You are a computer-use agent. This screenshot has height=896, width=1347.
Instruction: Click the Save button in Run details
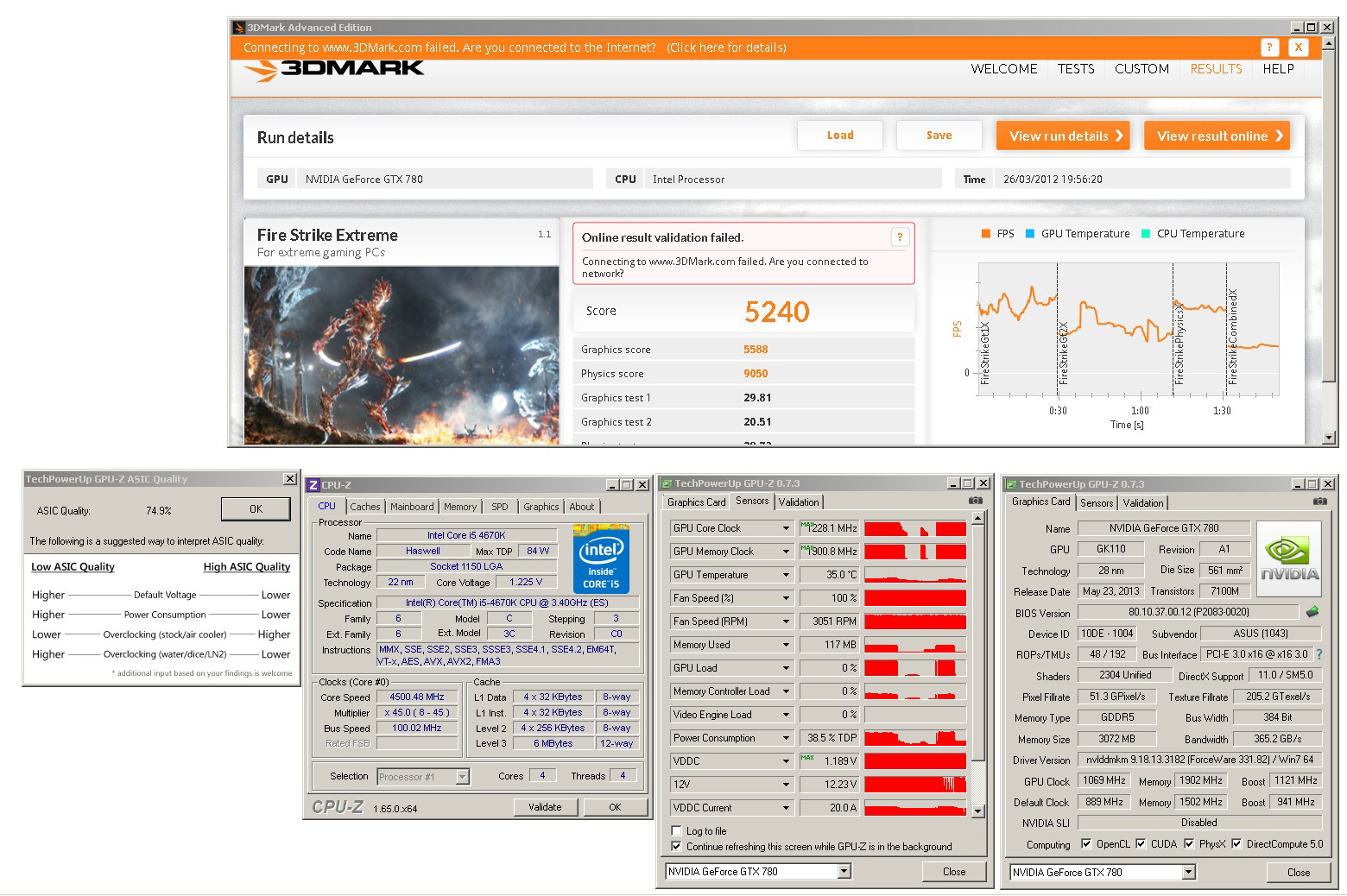(x=939, y=136)
